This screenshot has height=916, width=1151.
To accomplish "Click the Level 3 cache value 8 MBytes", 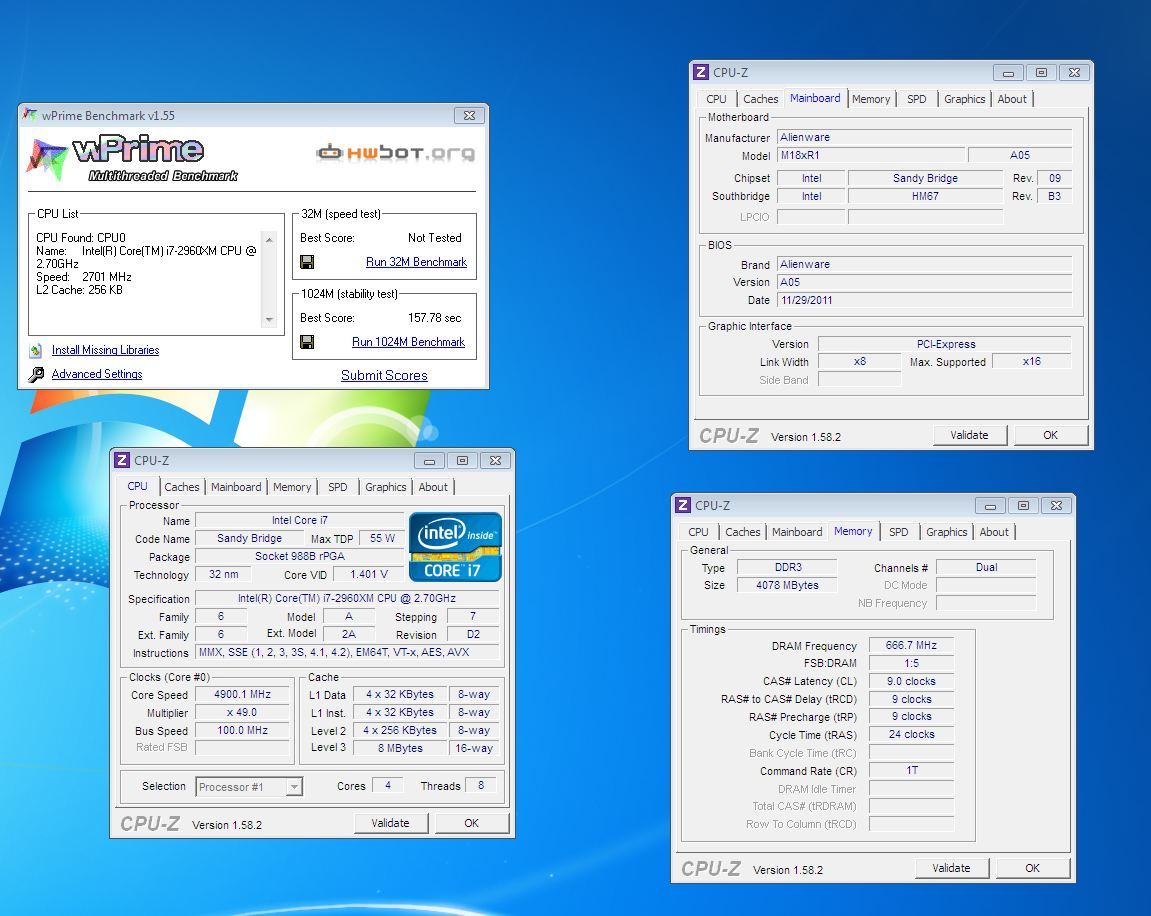I will point(400,748).
